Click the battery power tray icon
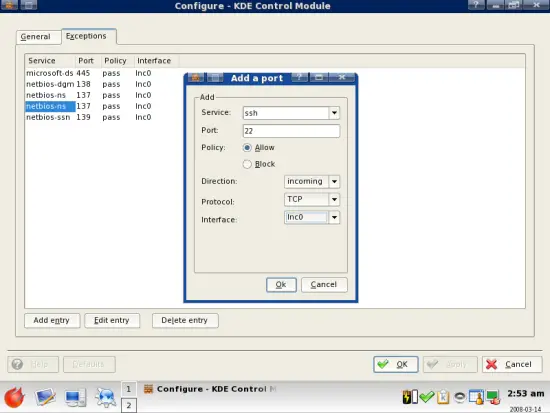Viewport: 550px width, 413px height. tap(410, 397)
